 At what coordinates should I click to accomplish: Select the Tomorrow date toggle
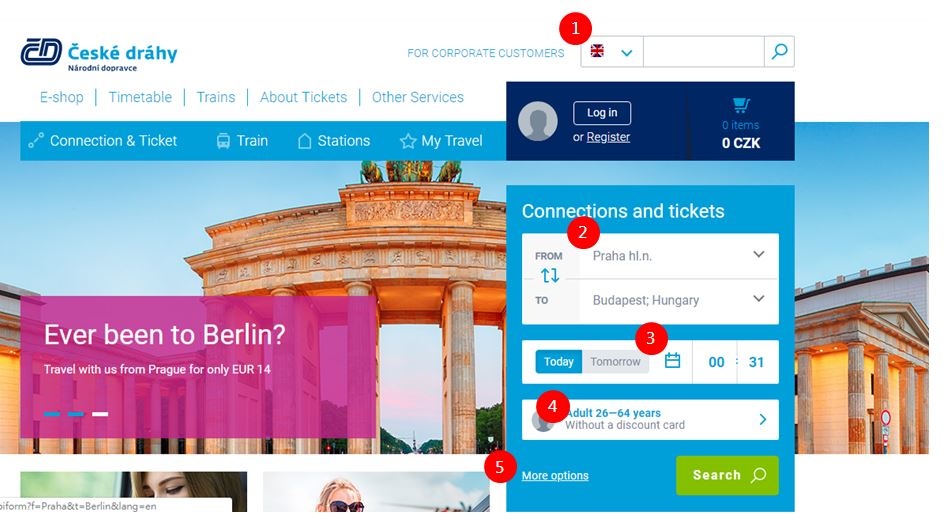pyautogui.click(x=615, y=362)
